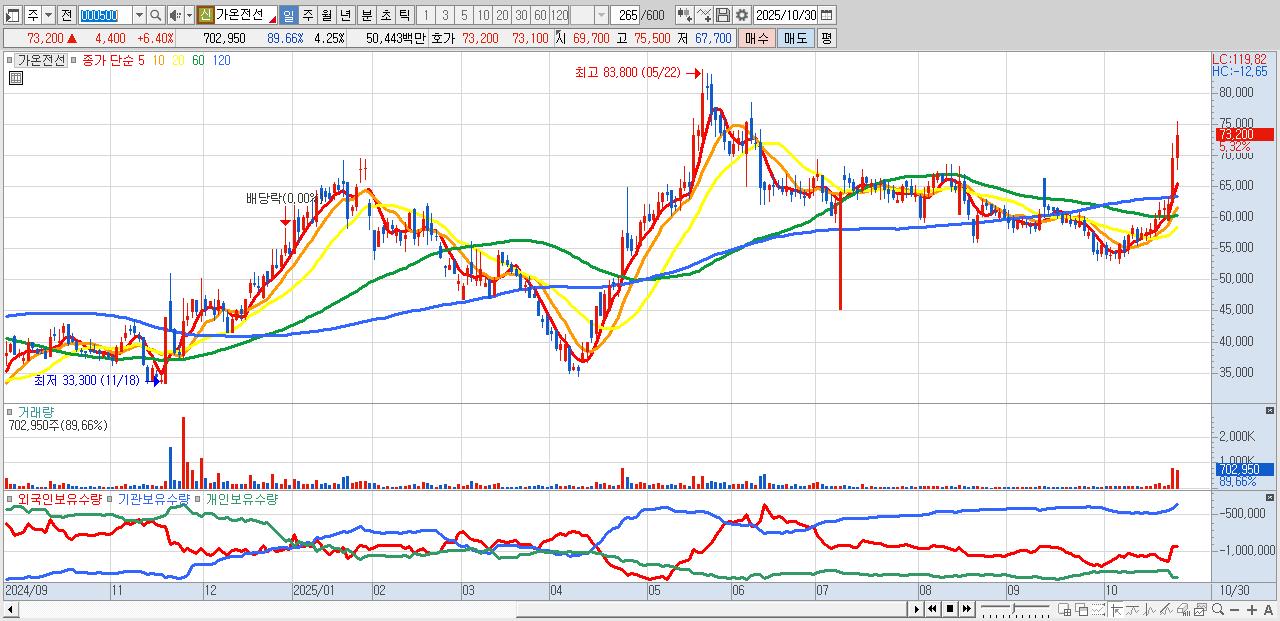The height and width of the screenshot is (621, 1280).
Task: Click the grid icon in the chart's top-left corner
Action: point(15,77)
